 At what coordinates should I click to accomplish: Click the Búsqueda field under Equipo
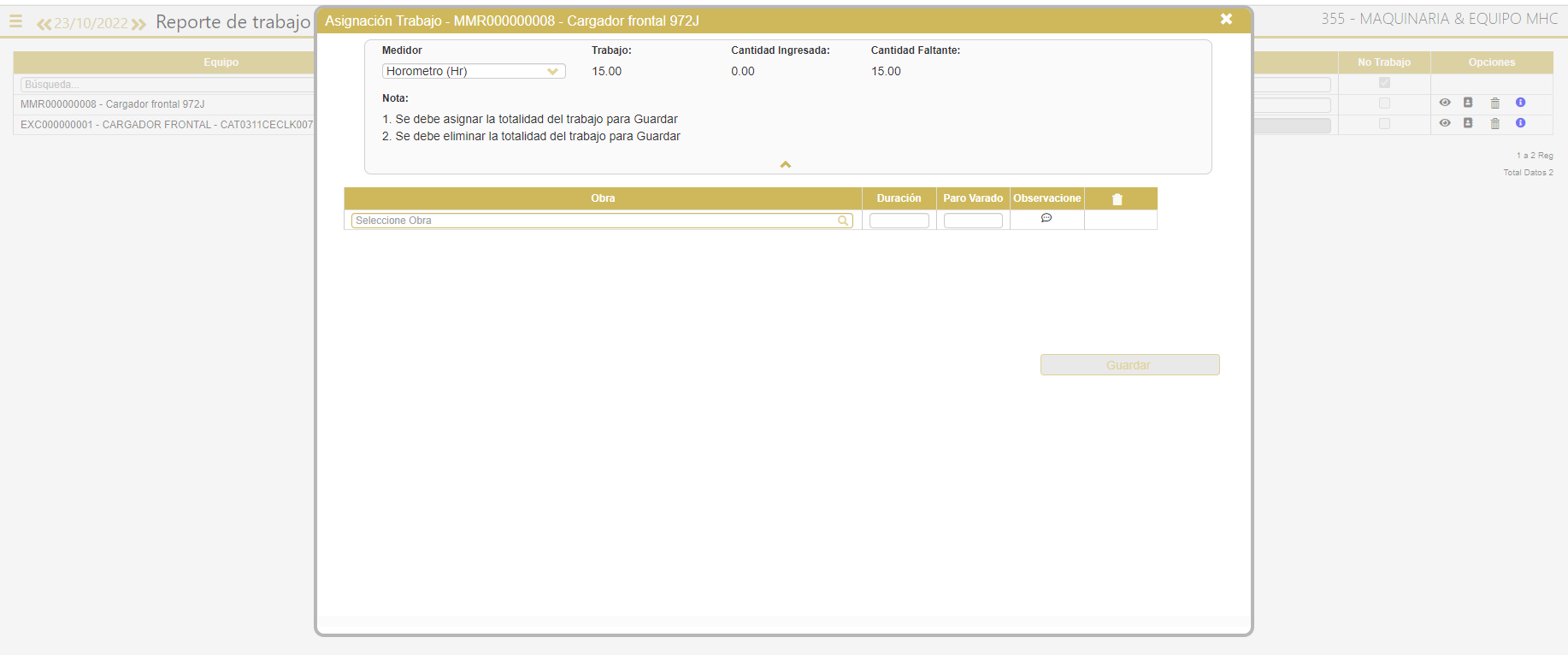168,85
